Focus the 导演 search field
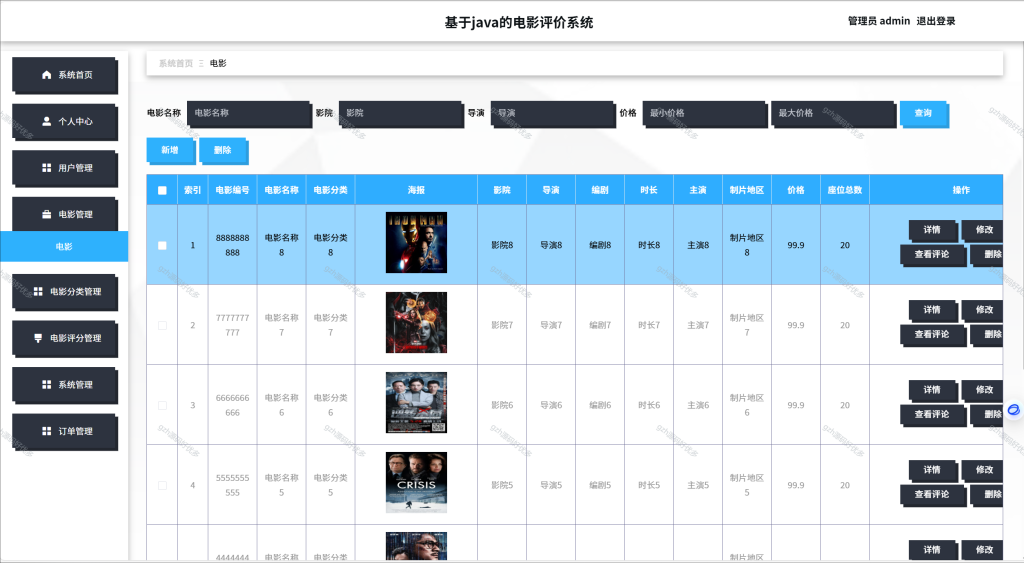Viewport: 1024px width, 563px height. point(552,114)
